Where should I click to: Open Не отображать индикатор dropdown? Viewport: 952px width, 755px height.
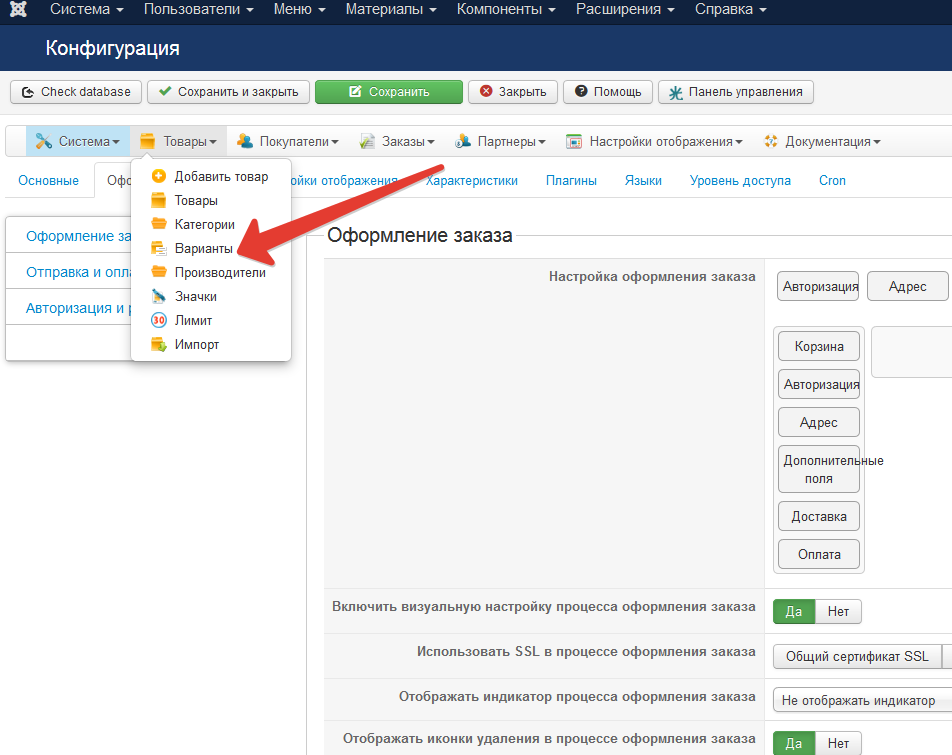point(862,700)
